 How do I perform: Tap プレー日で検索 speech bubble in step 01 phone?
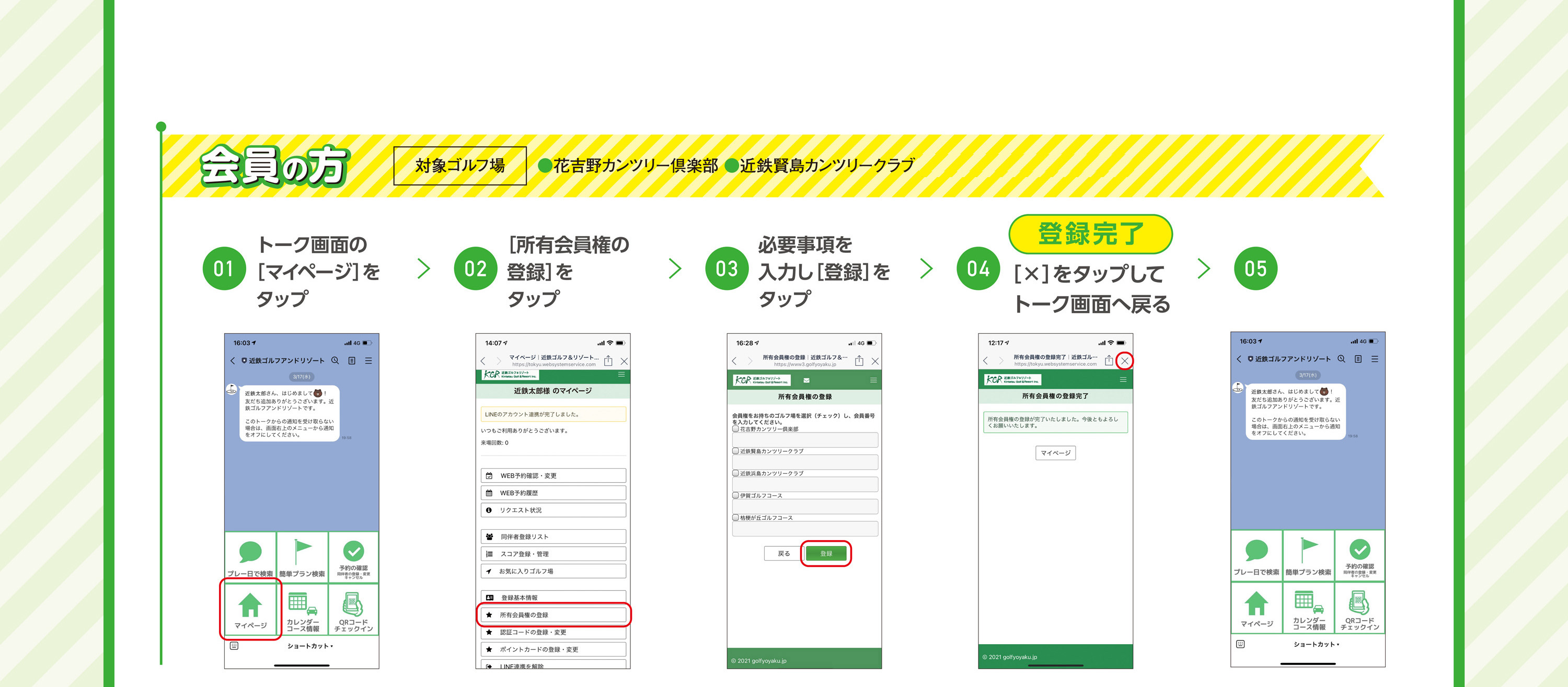coord(250,551)
